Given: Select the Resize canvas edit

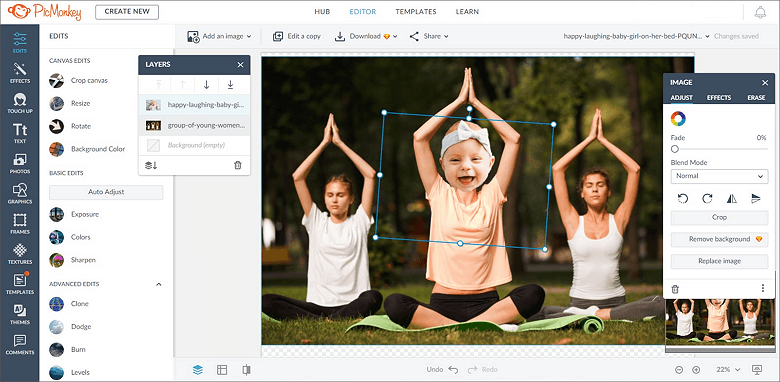Looking at the screenshot, I should pos(70,103).
